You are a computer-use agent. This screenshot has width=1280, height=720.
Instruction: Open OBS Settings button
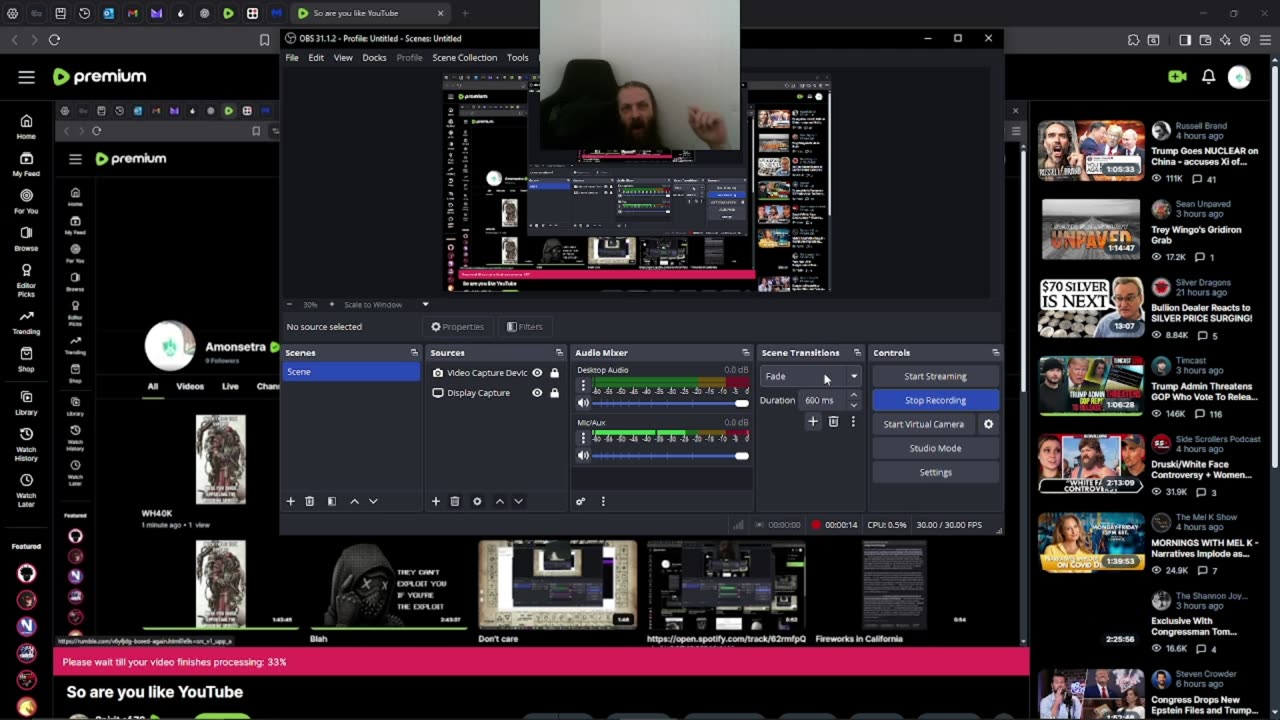[935, 472]
